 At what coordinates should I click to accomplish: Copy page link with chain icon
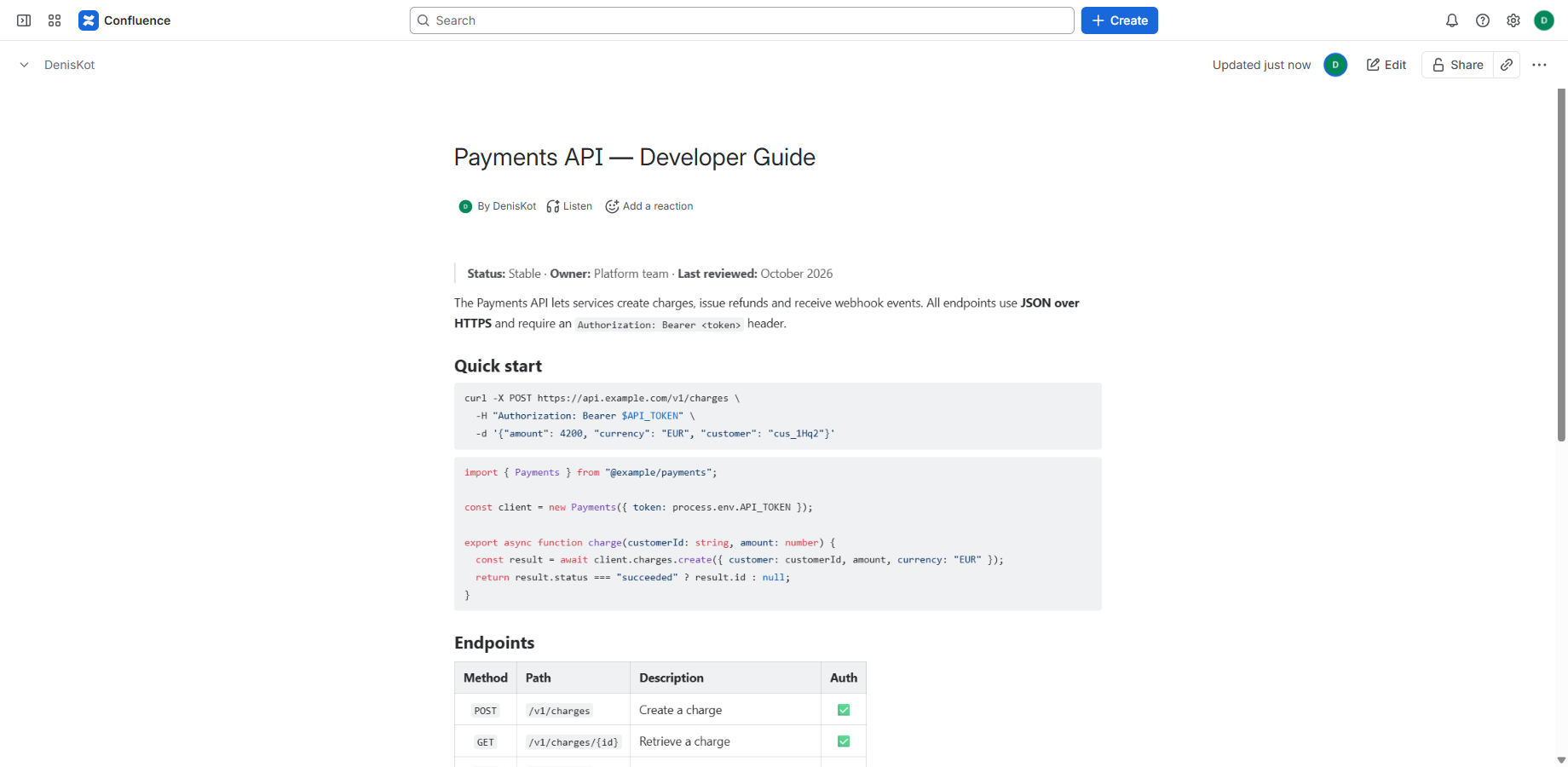1507,65
